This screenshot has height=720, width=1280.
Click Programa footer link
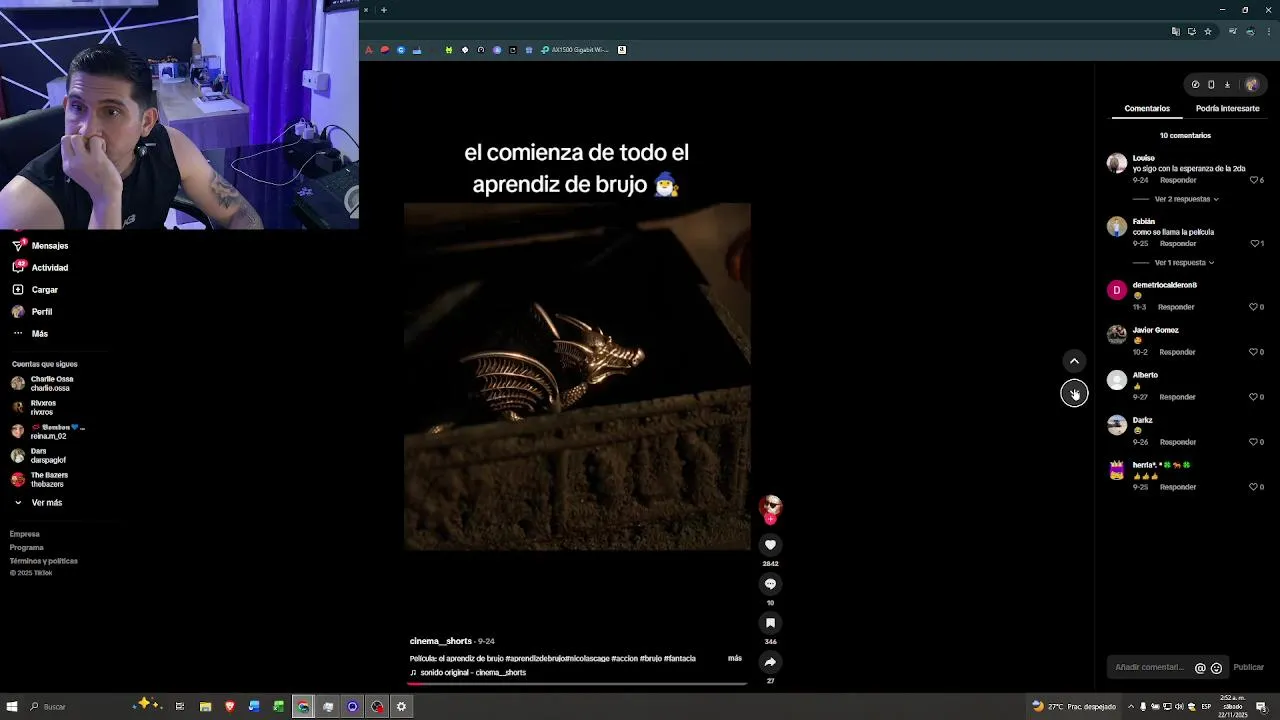[x=27, y=548]
